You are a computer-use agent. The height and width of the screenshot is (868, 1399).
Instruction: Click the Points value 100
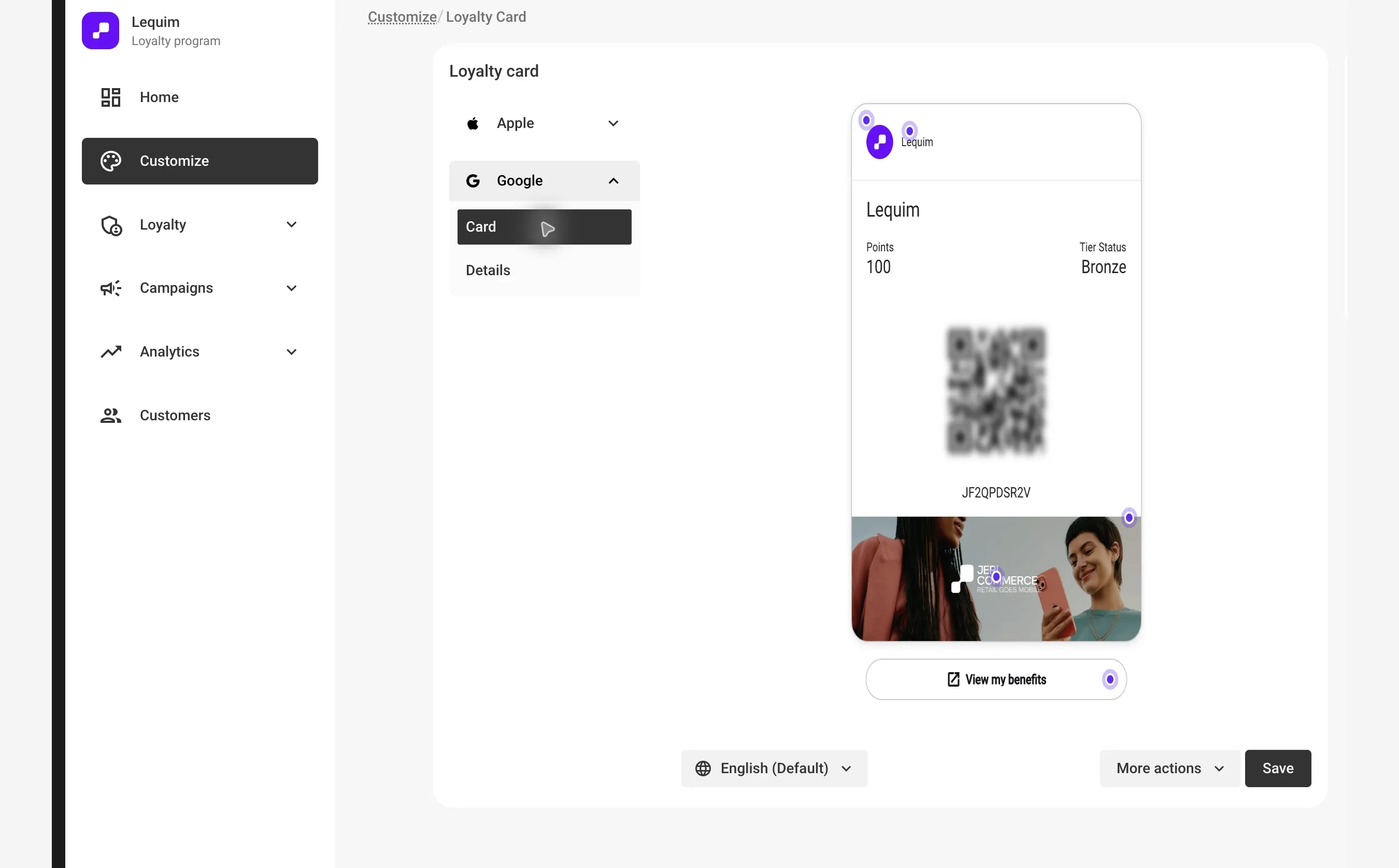coord(879,267)
